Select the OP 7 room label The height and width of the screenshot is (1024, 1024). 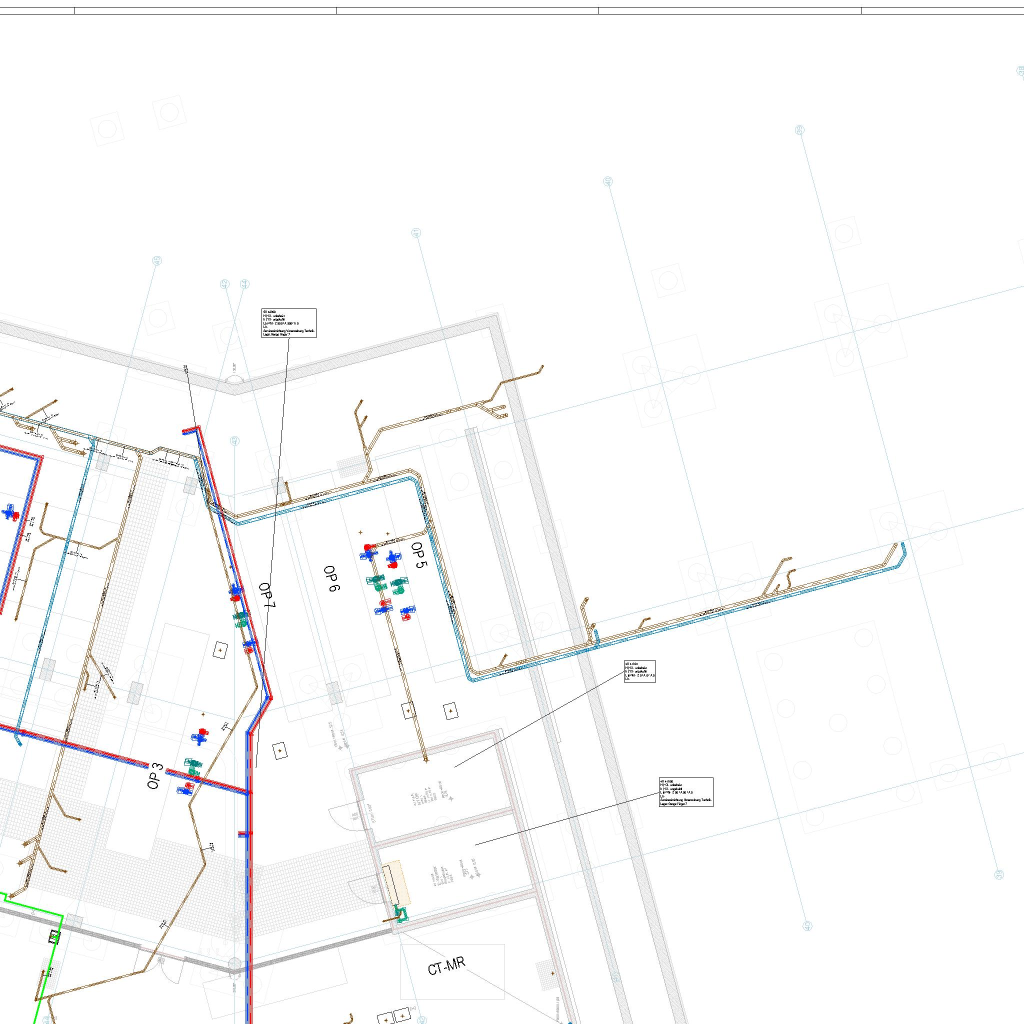coord(266,596)
